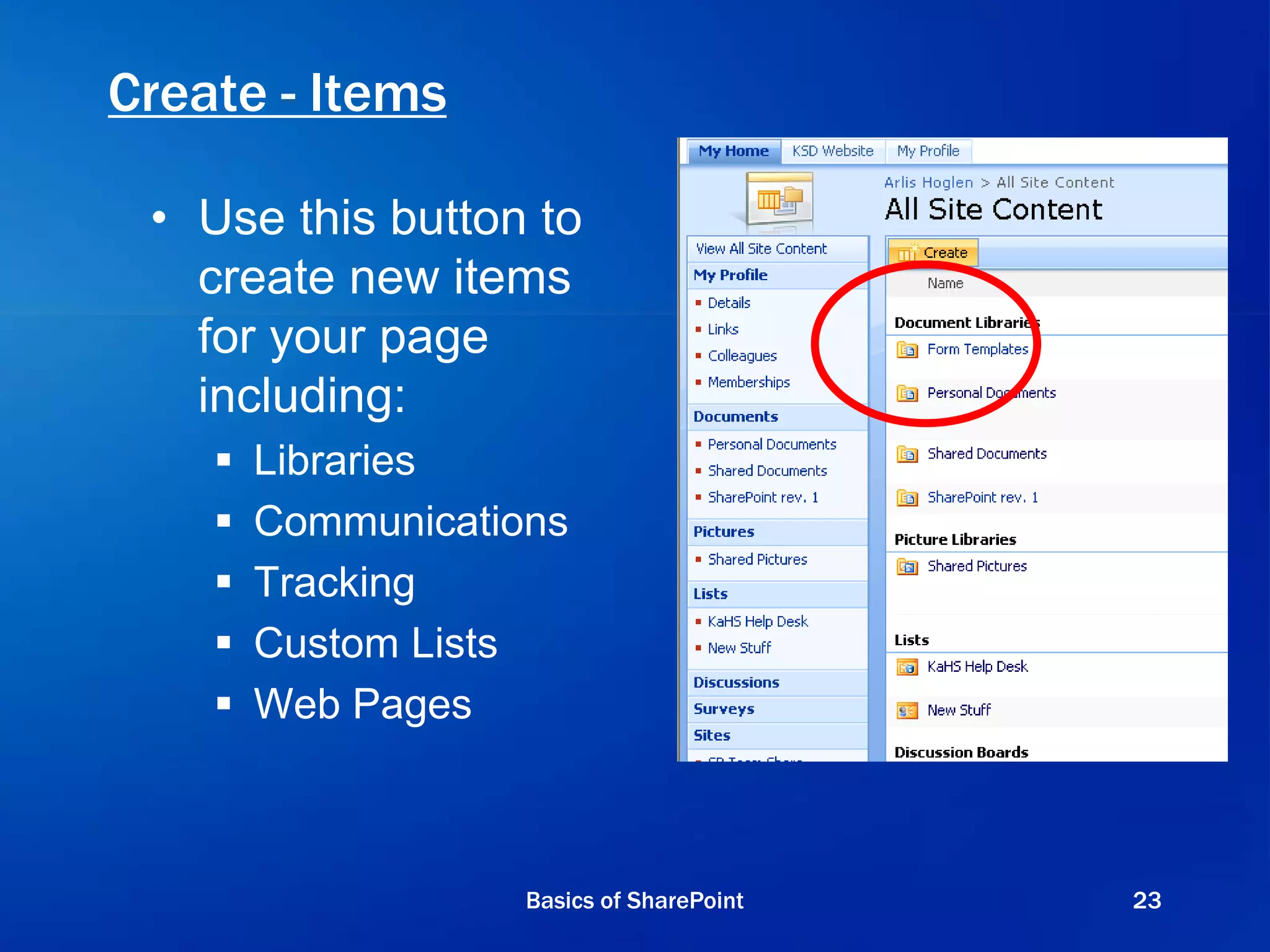Open Shared Documents in the content list
Image resolution: width=1270 pixels, height=952 pixels.
987,454
